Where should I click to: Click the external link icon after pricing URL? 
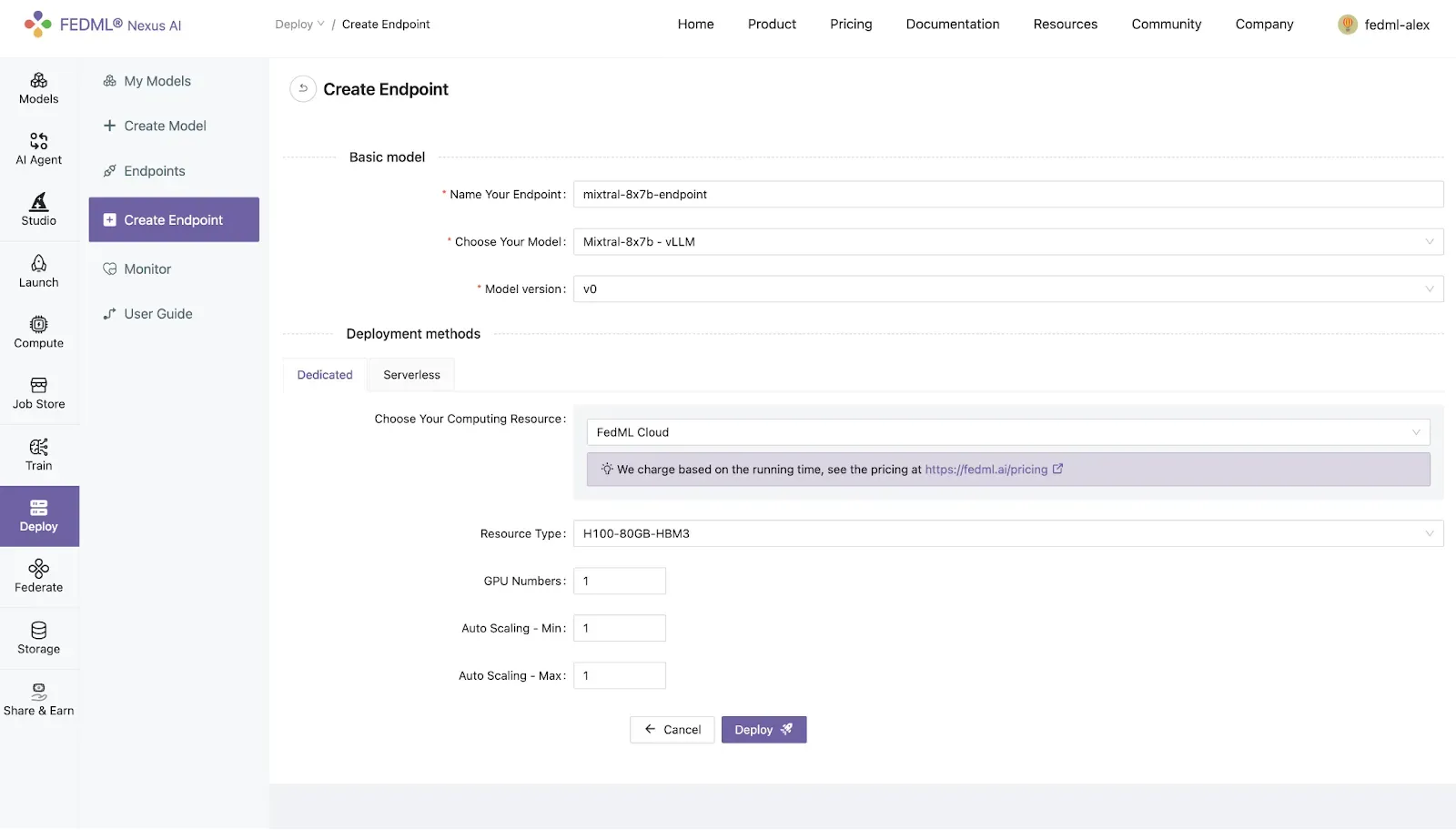click(1057, 470)
